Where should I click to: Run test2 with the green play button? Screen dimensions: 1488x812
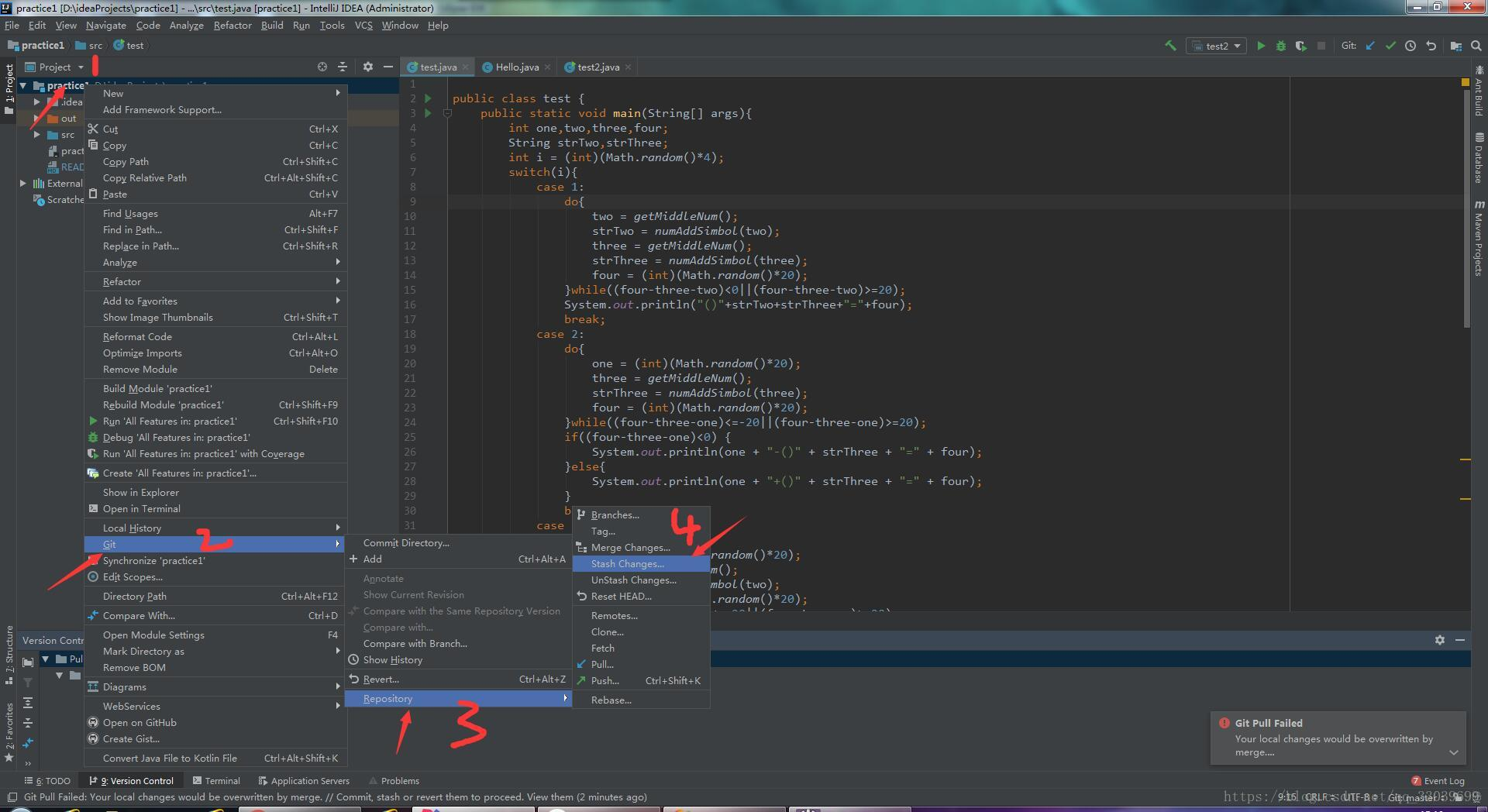(x=1261, y=46)
